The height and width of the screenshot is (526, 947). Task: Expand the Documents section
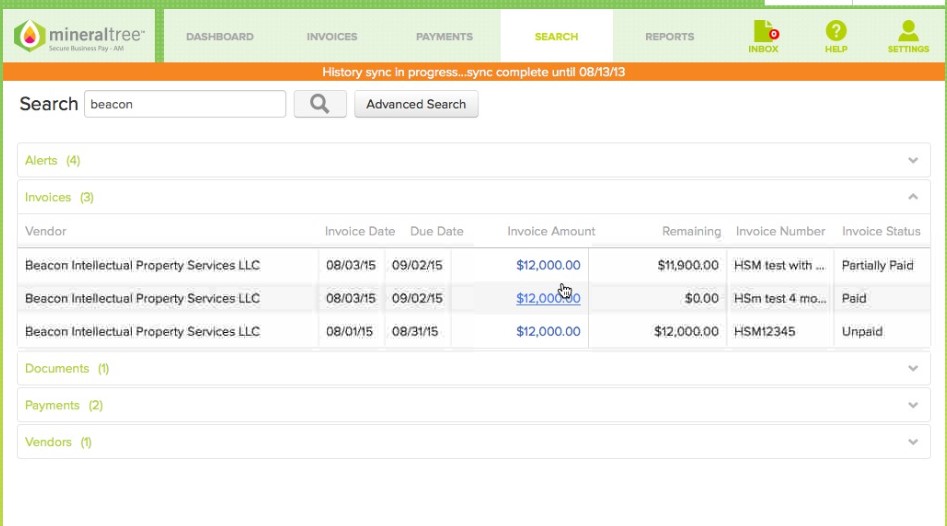912,368
